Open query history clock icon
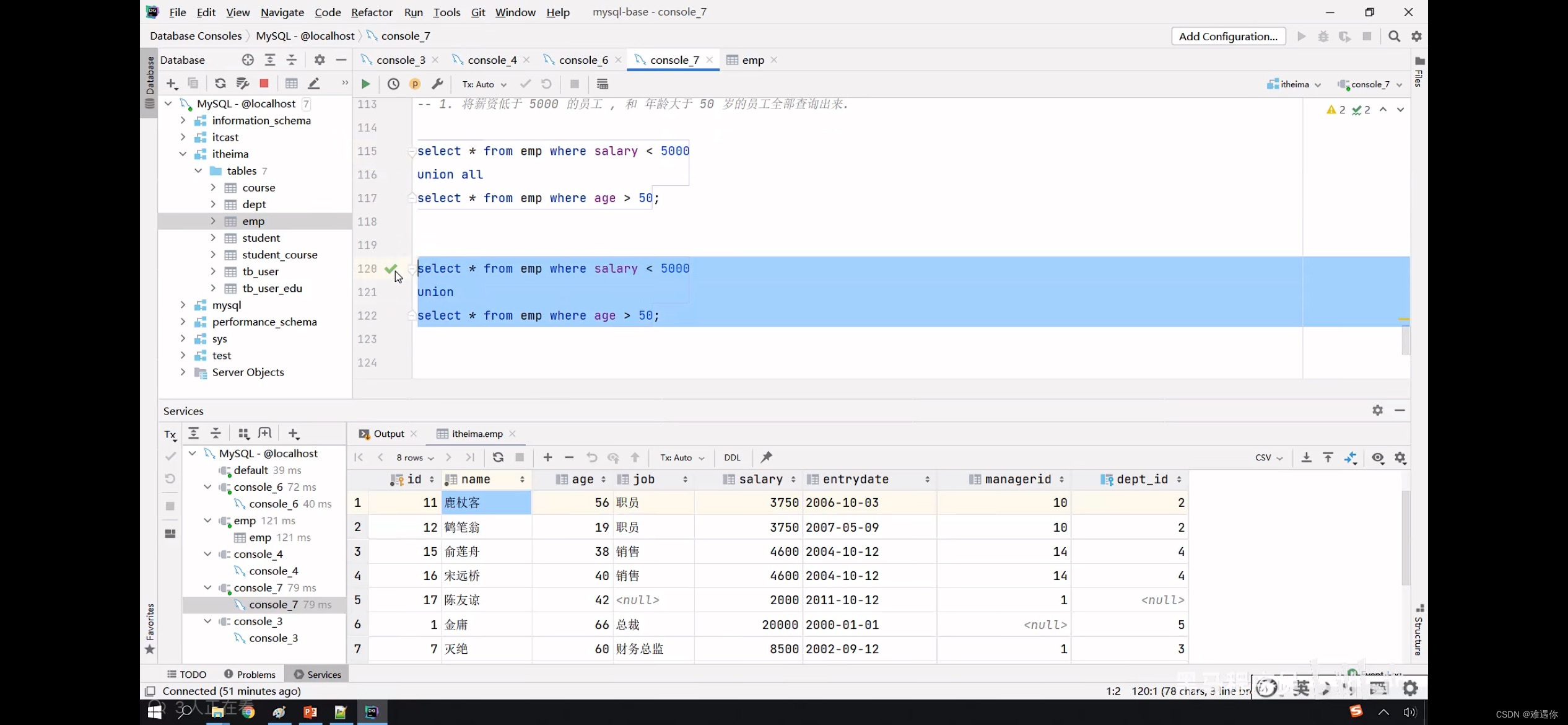This screenshot has height=725, width=1568. pyautogui.click(x=393, y=84)
